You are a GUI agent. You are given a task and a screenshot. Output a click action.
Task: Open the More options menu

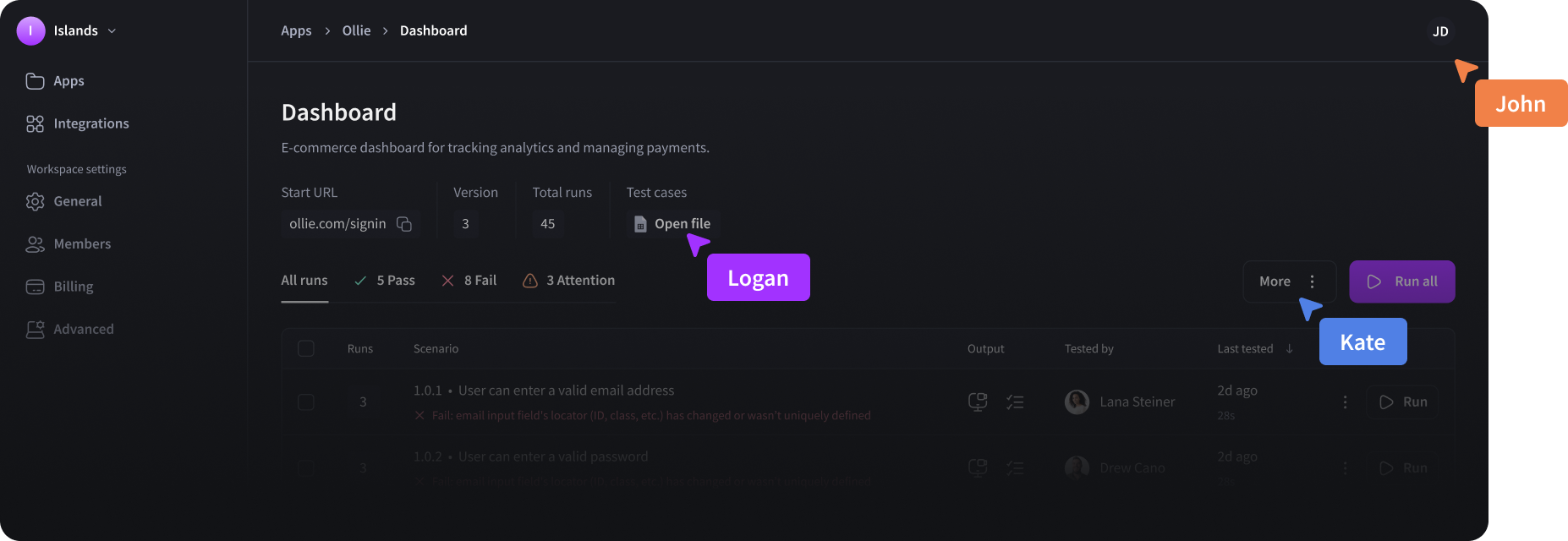(x=1289, y=281)
